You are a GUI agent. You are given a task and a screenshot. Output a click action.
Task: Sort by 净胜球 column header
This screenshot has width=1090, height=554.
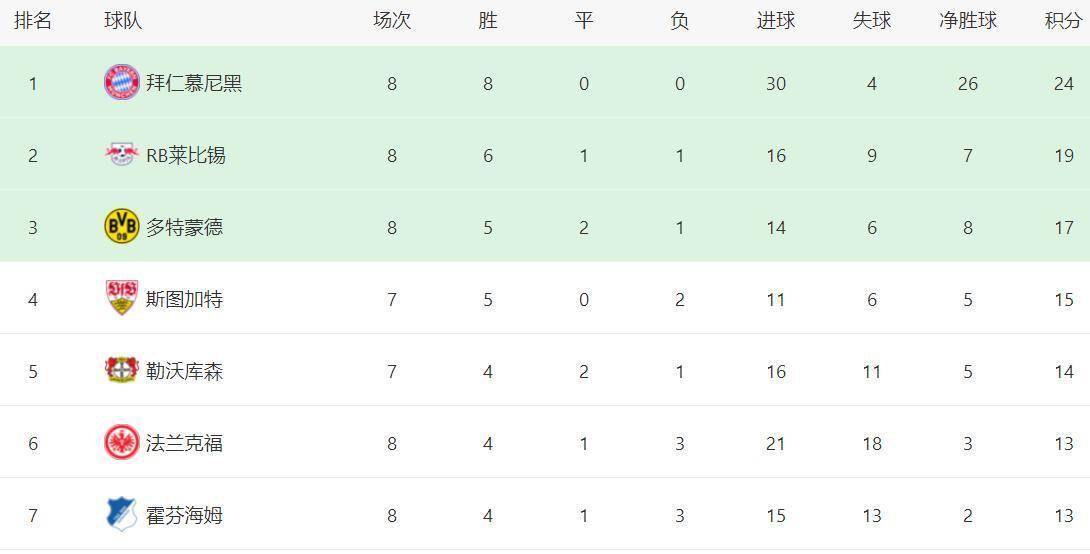[x=967, y=21]
